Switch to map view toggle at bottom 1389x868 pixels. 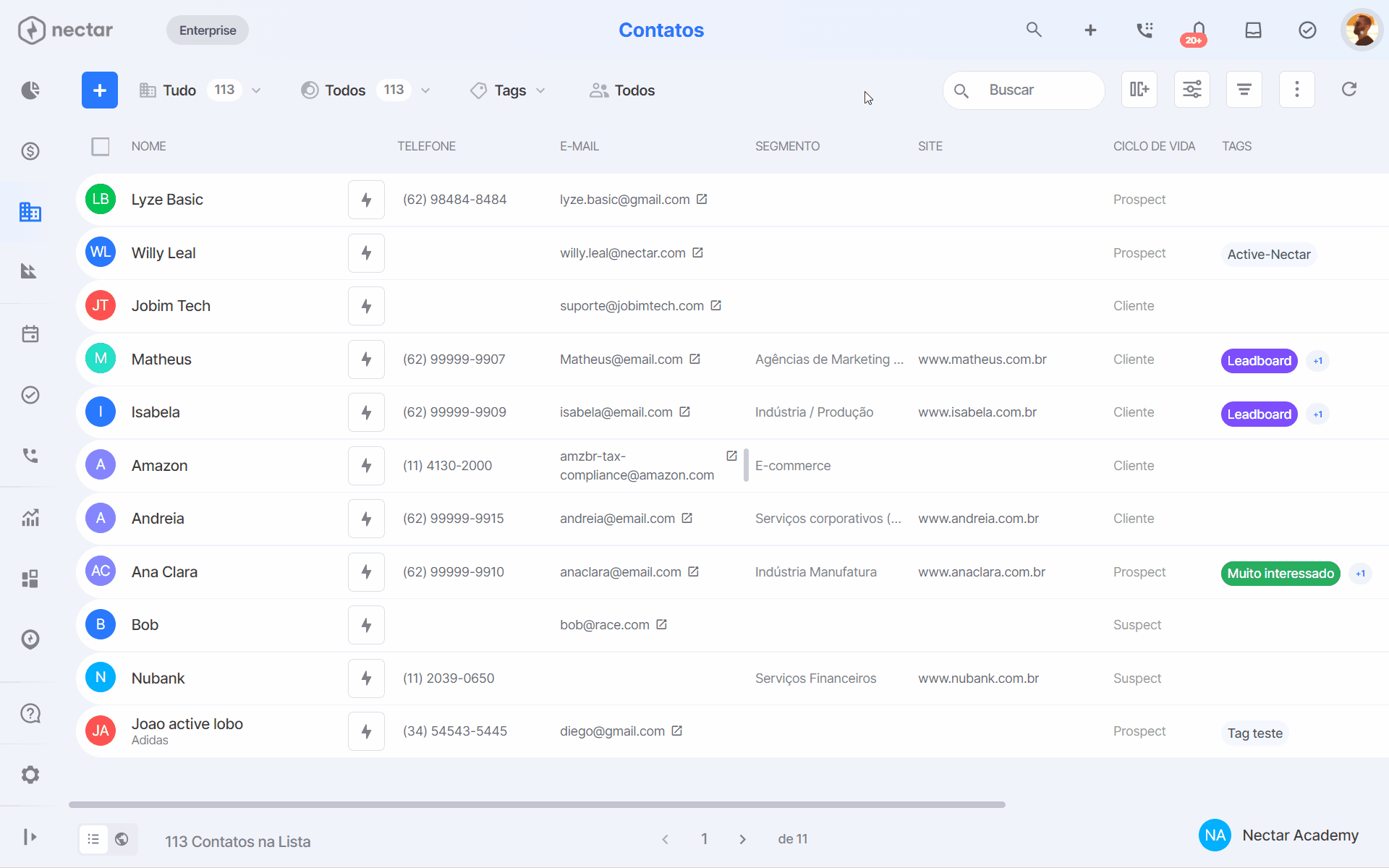[122, 839]
